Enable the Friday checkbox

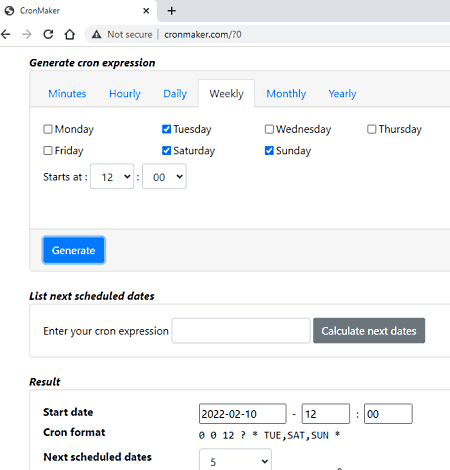(x=48, y=151)
